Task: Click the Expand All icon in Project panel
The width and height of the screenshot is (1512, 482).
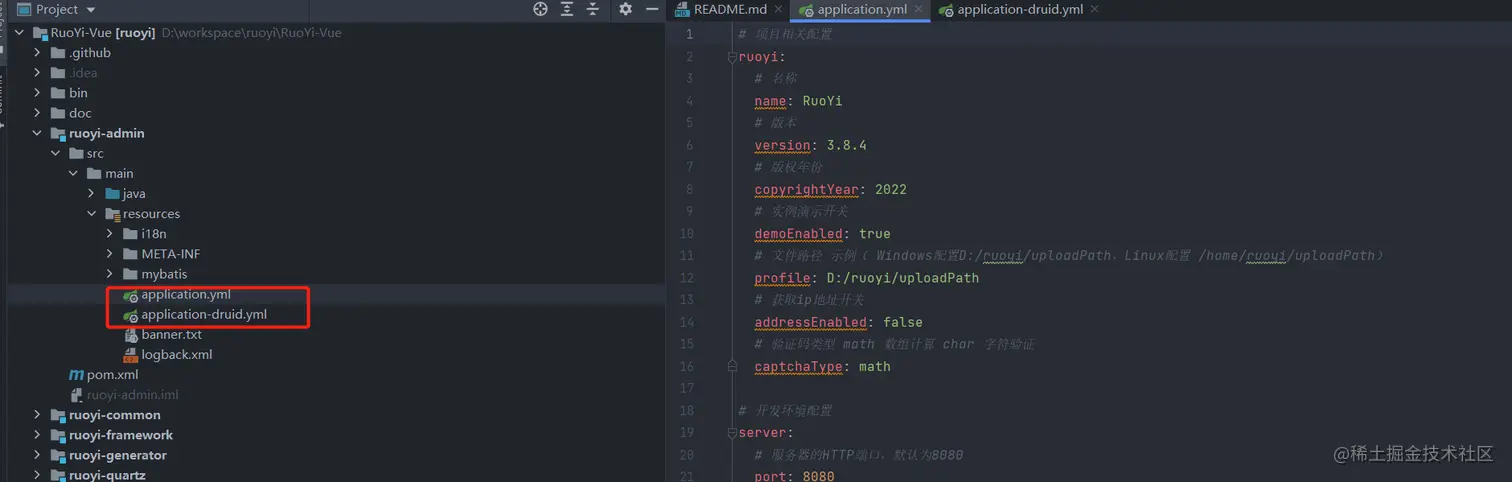Action: coord(567,9)
